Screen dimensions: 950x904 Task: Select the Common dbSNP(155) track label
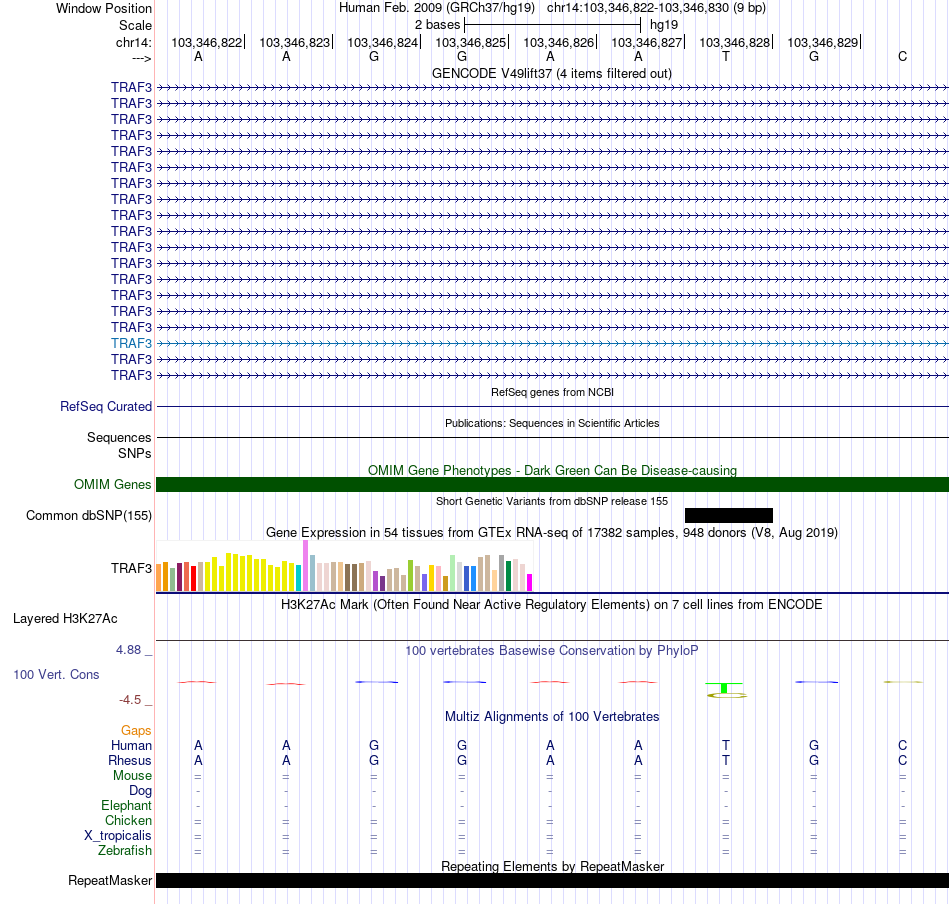[88, 516]
